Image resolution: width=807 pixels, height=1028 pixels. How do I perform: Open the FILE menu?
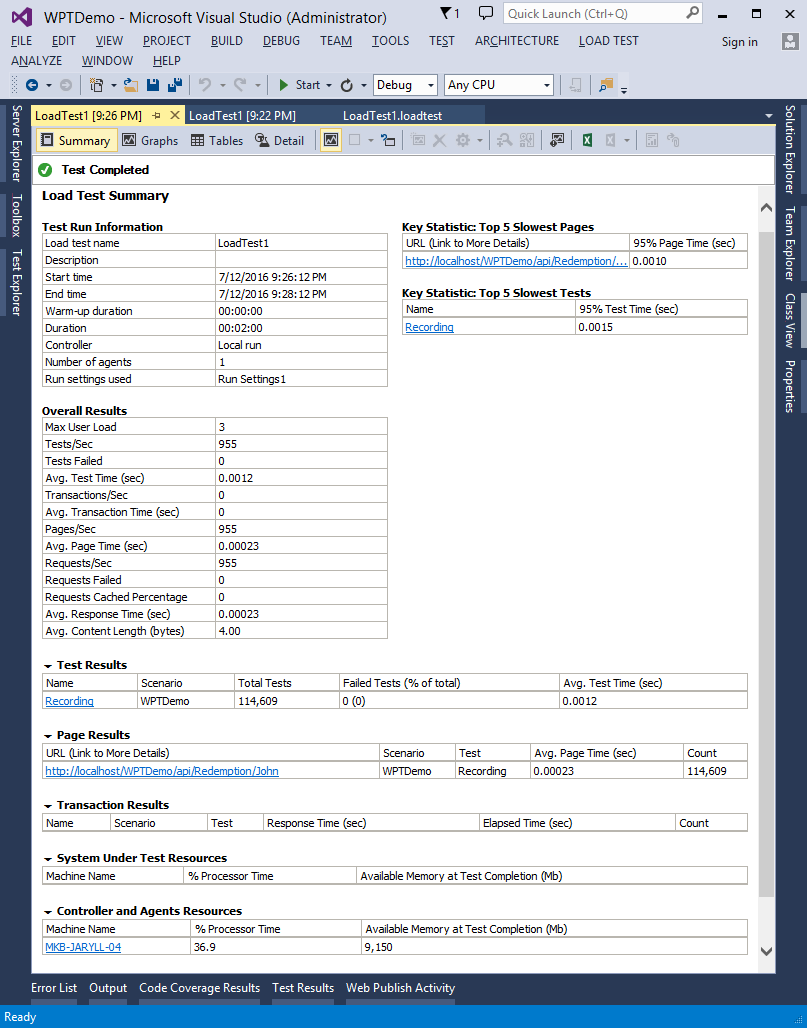point(22,41)
